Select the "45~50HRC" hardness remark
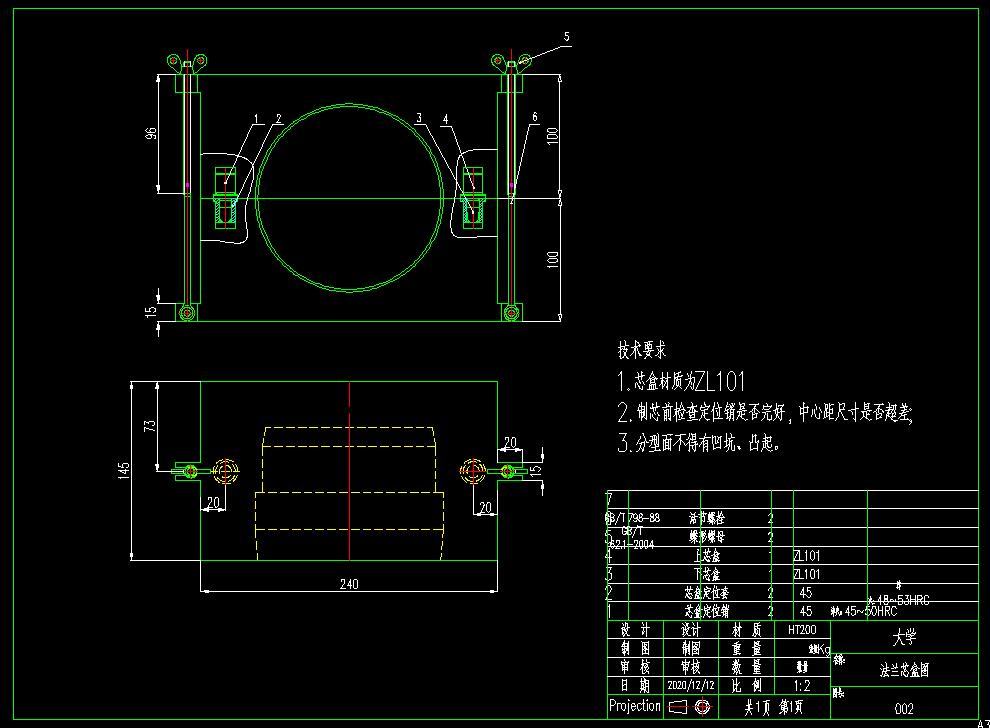The width and height of the screenshot is (990, 728). click(x=871, y=611)
